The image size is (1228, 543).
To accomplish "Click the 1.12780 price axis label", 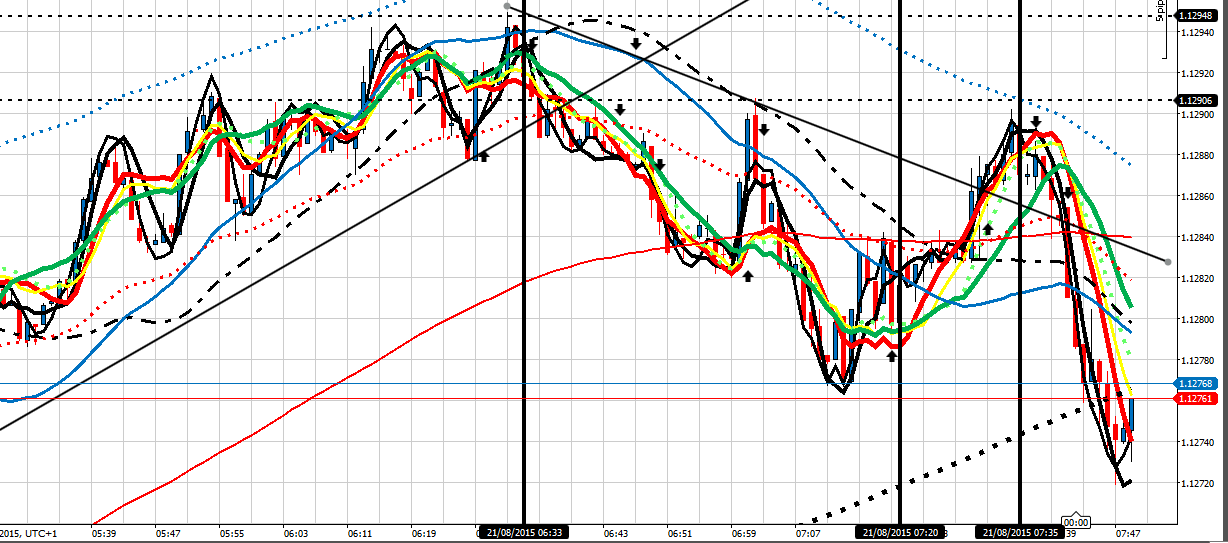I will tap(1198, 360).
